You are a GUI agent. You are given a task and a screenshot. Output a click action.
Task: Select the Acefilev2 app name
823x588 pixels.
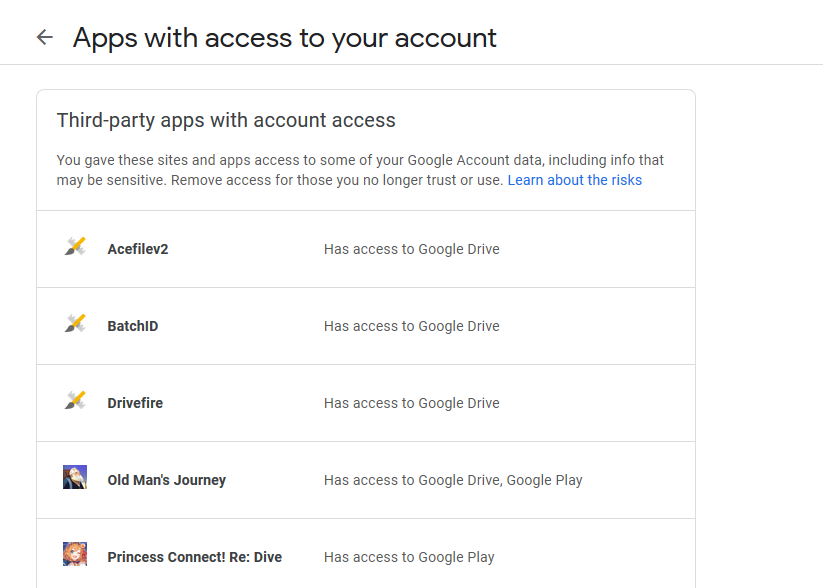coord(138,249)
